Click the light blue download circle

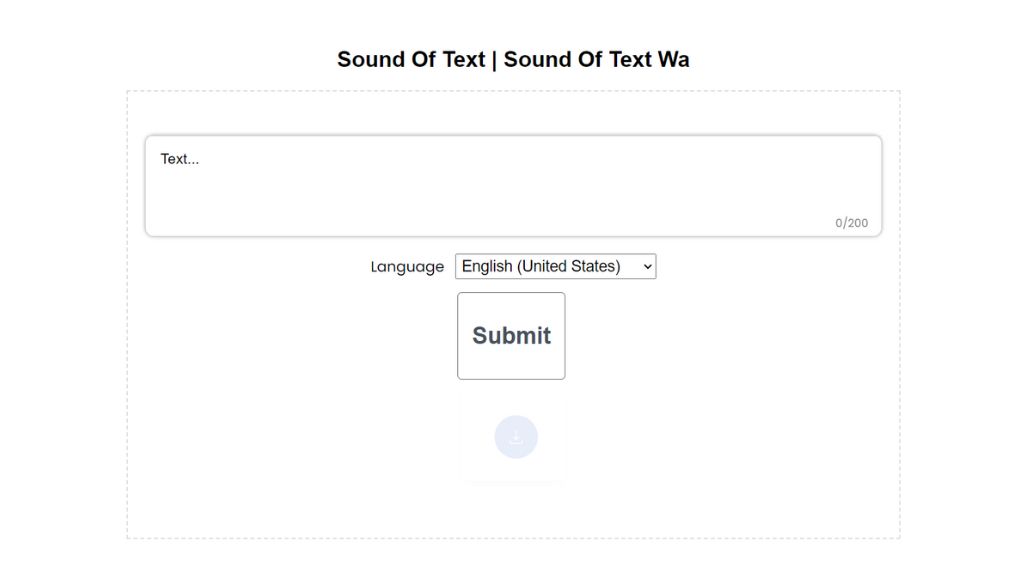click(516, 437)
